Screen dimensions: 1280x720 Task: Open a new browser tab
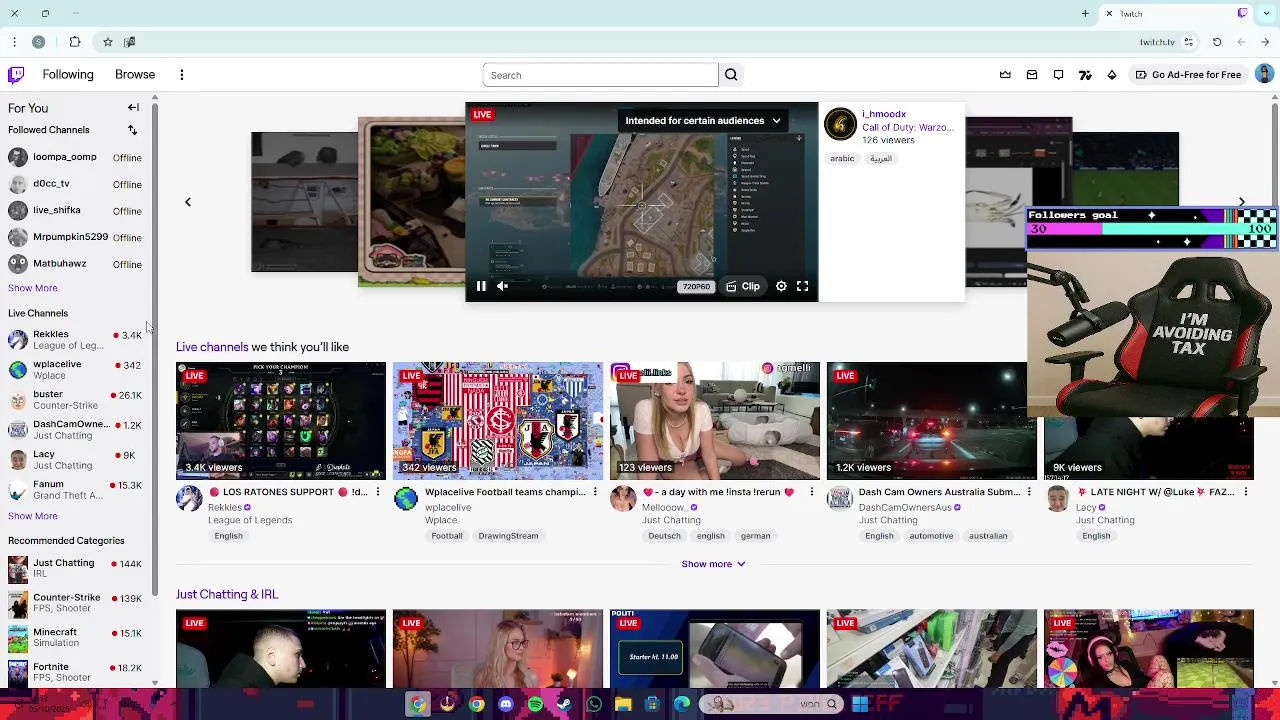[1085, 14]
